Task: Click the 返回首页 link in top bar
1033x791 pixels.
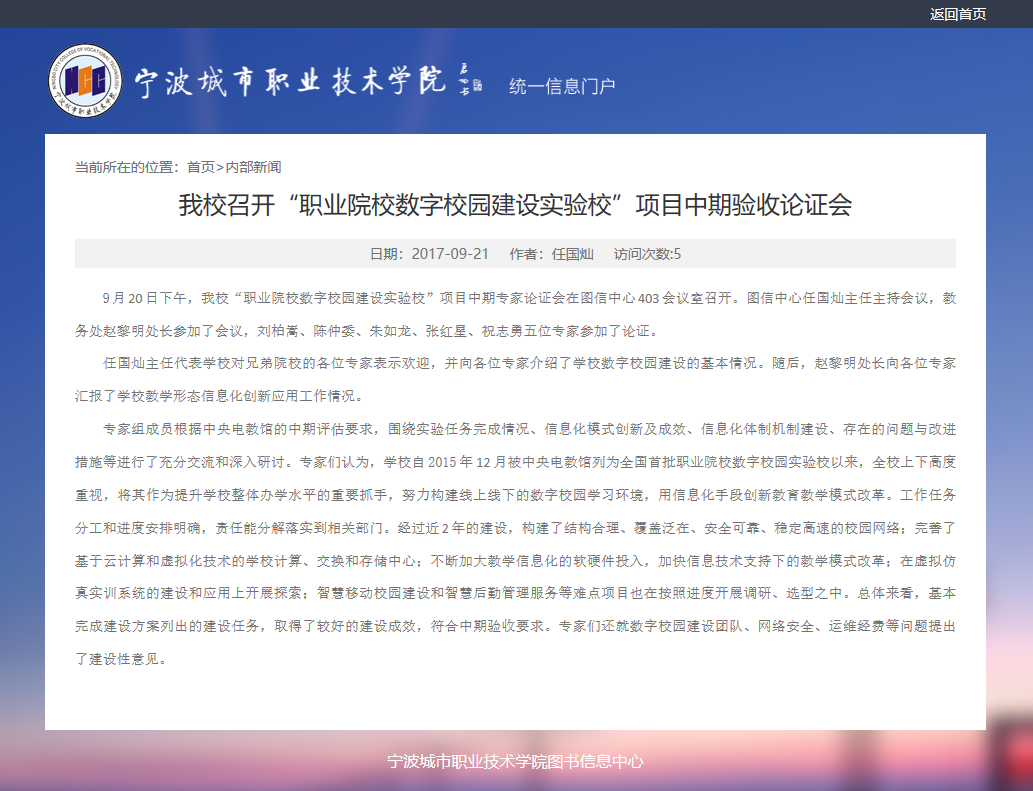Action: (x=957, y=14)
